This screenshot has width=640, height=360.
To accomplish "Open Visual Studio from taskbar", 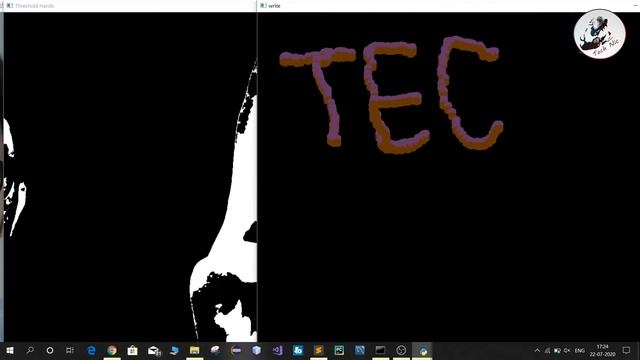I will (277, 350).
